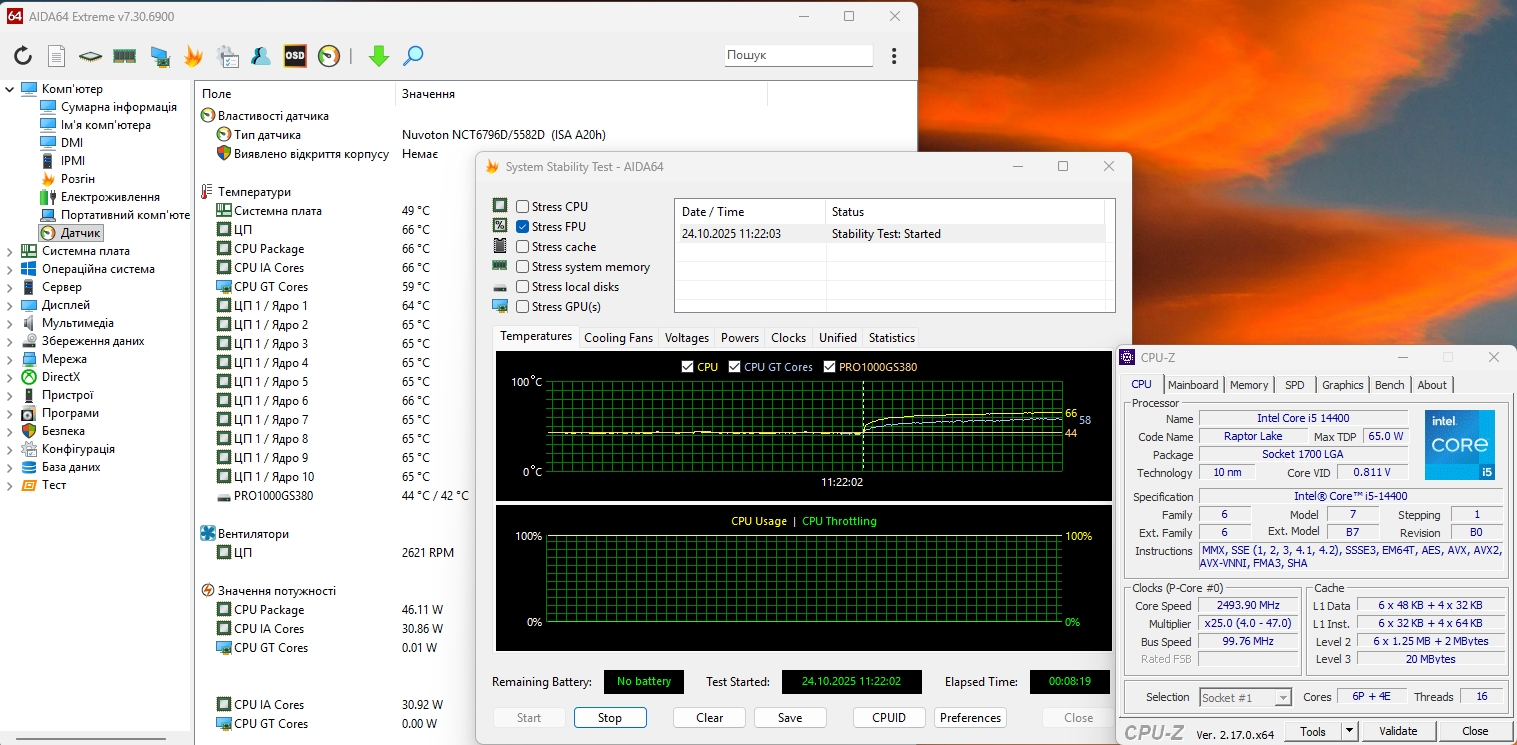
Task: Uncheck the Stress FPU checkbox
Action: pos(523,227)
